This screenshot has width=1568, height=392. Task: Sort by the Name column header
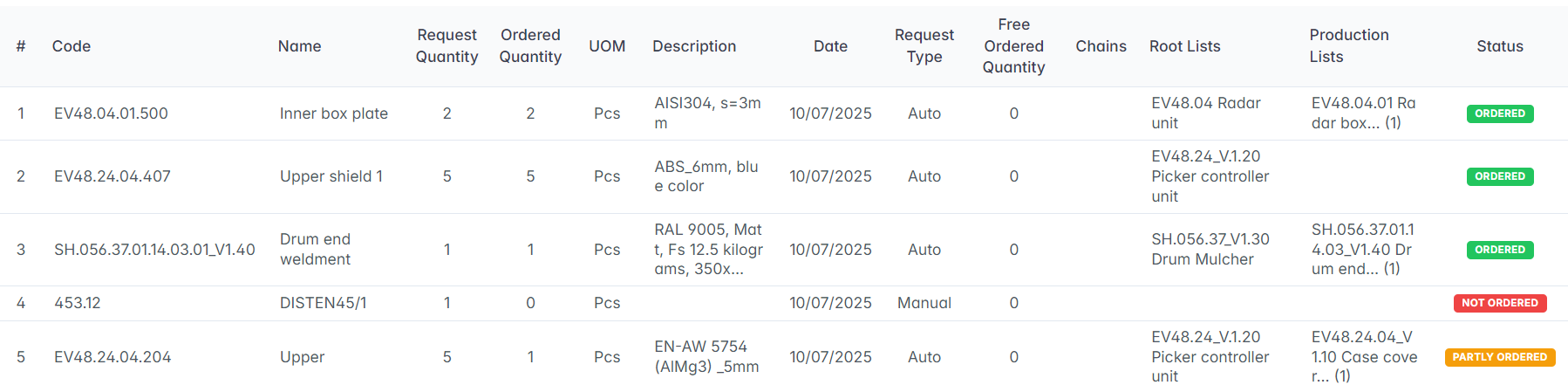point(299,46)
